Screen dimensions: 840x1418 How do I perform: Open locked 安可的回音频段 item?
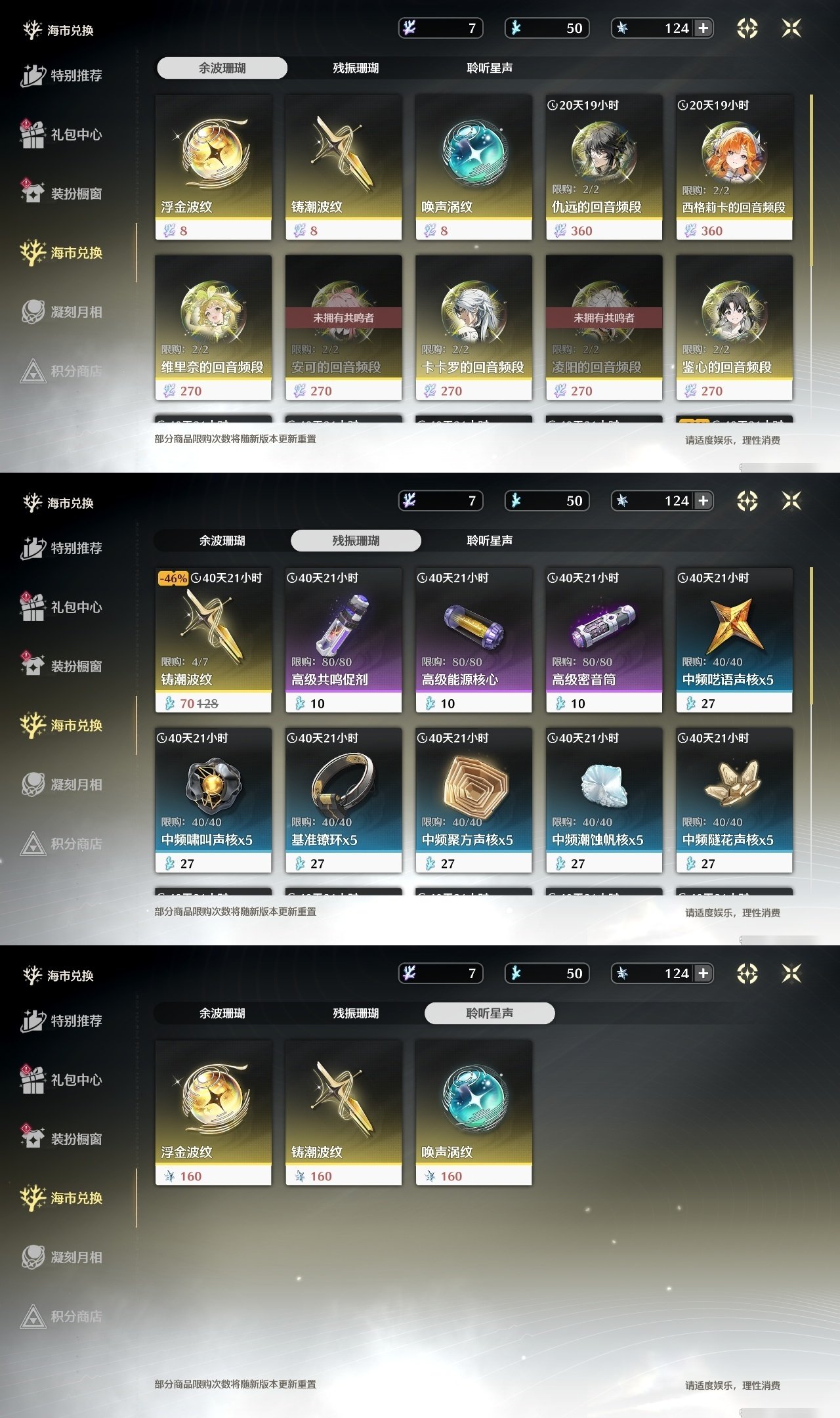tap(343, 328)
